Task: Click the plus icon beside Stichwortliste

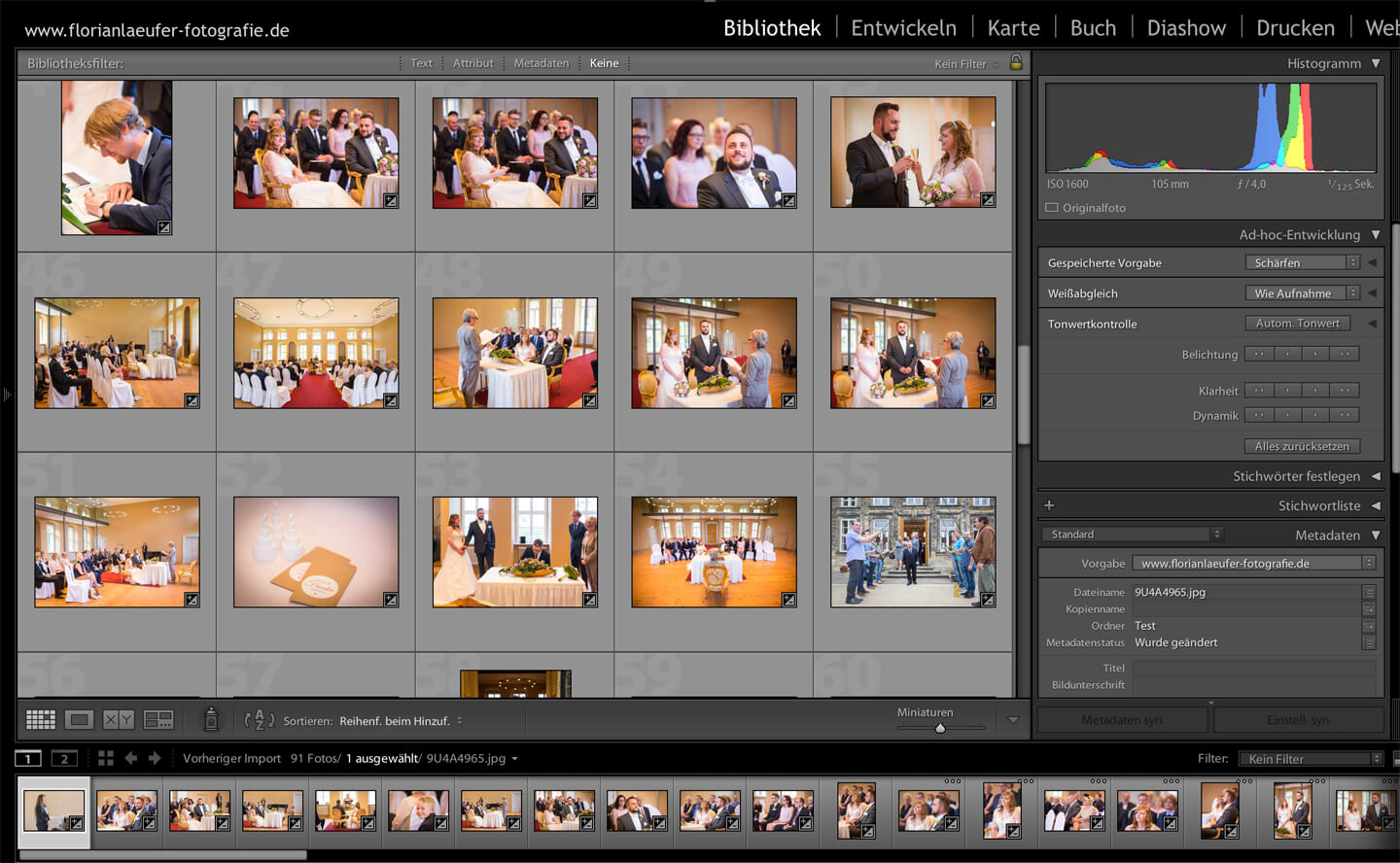Action: (1048, 505)
